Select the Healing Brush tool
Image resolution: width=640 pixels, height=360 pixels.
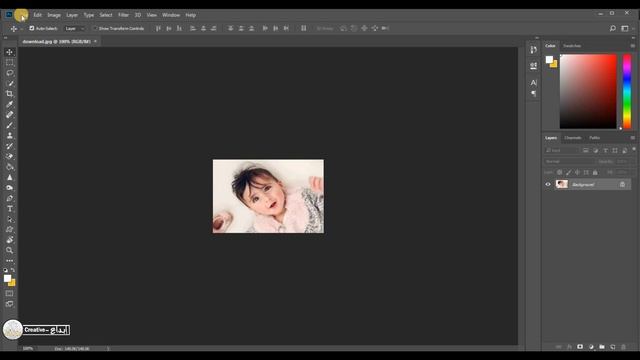[x=9, y=115]
